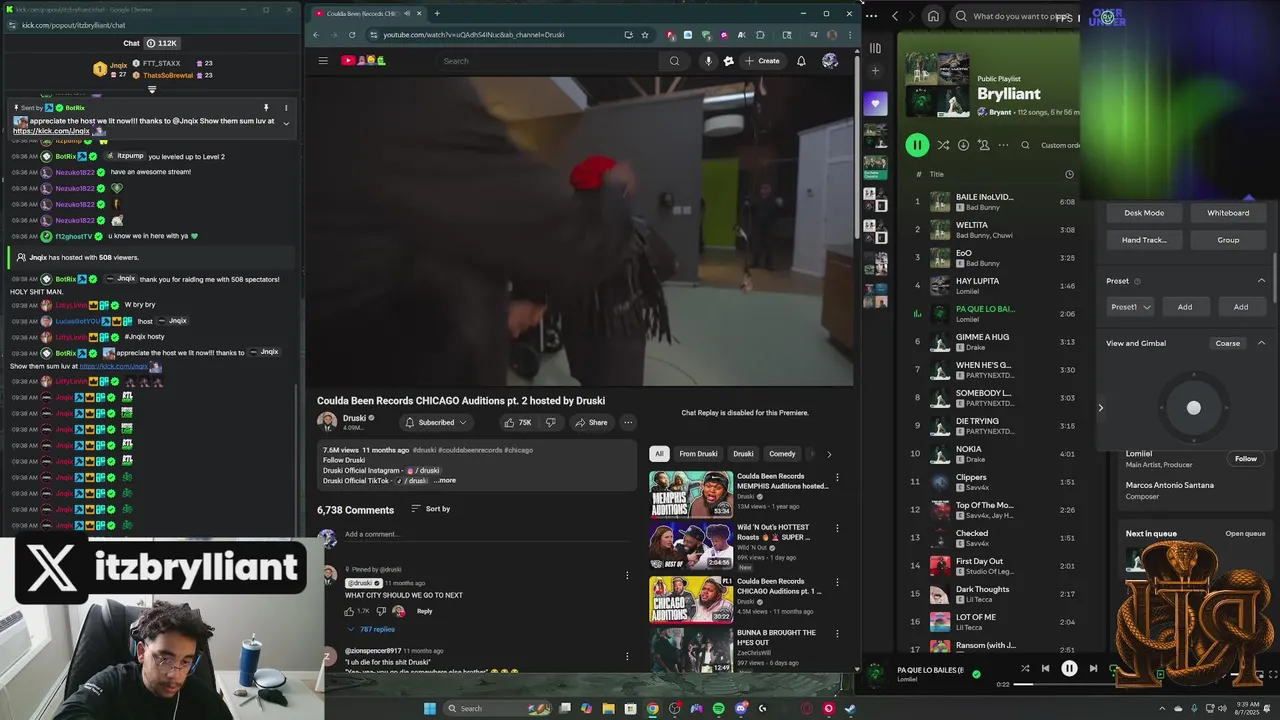Pause from Spotify bottom player bar

click(x=1069, y=669)
